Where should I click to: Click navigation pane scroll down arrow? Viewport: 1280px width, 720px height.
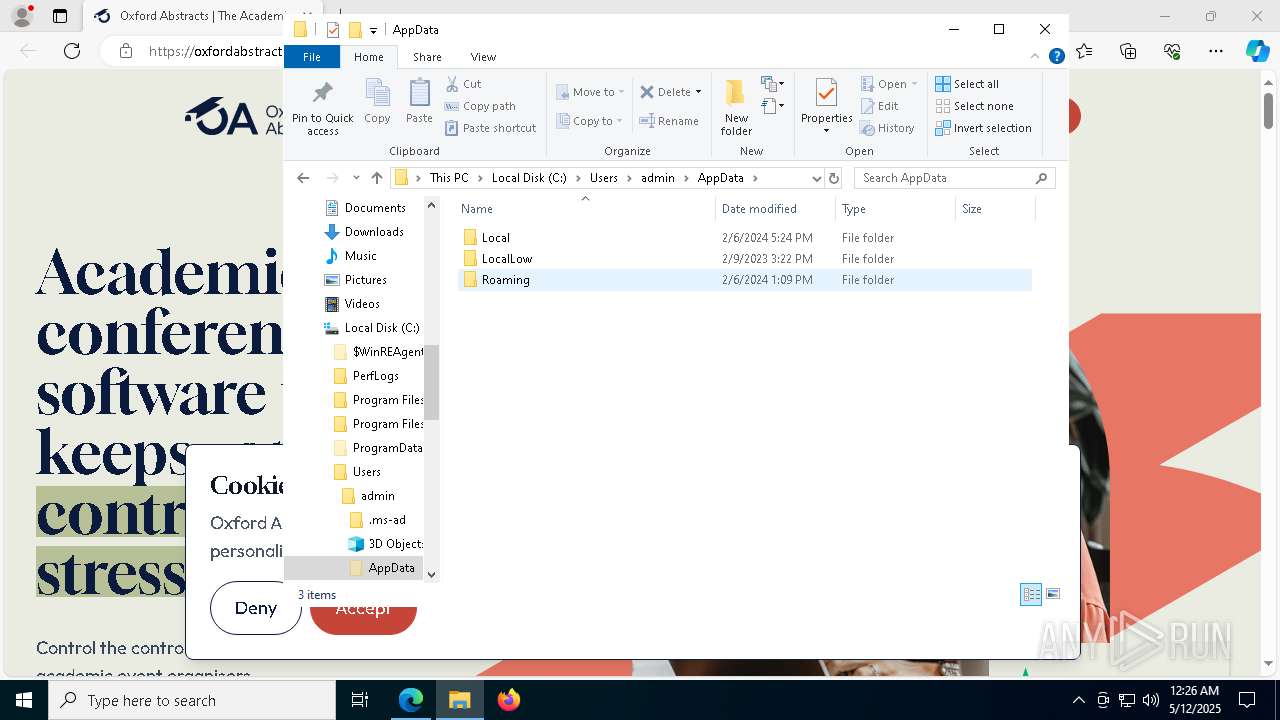pyautogui.click(x=432, y=574)
